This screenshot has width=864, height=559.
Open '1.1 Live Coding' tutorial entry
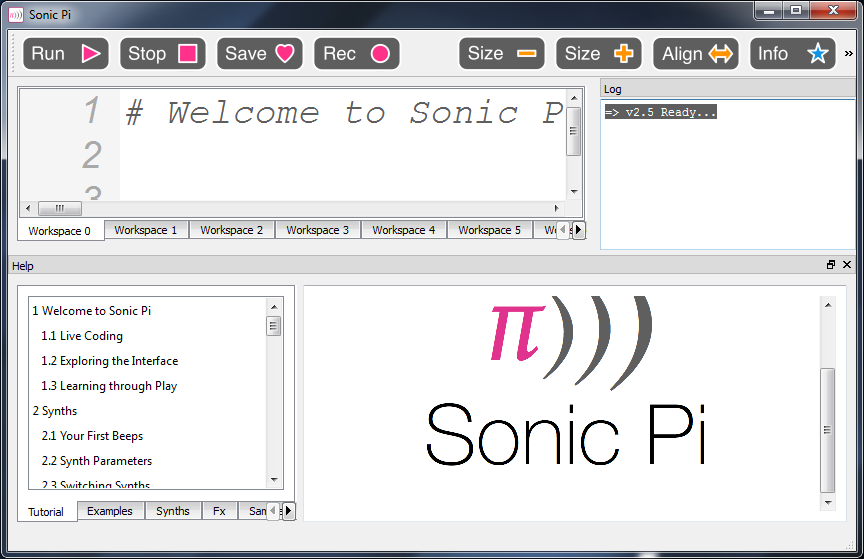82,336
